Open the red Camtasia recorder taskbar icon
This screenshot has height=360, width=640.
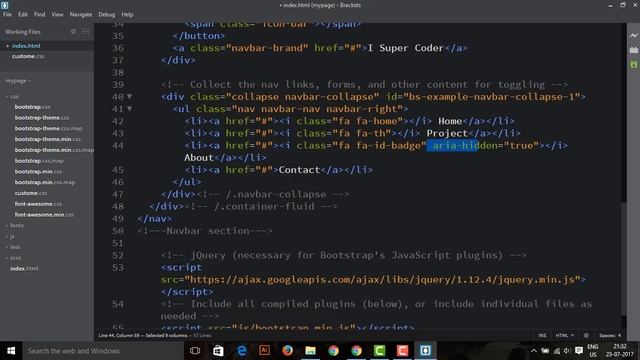pos(402,351)
